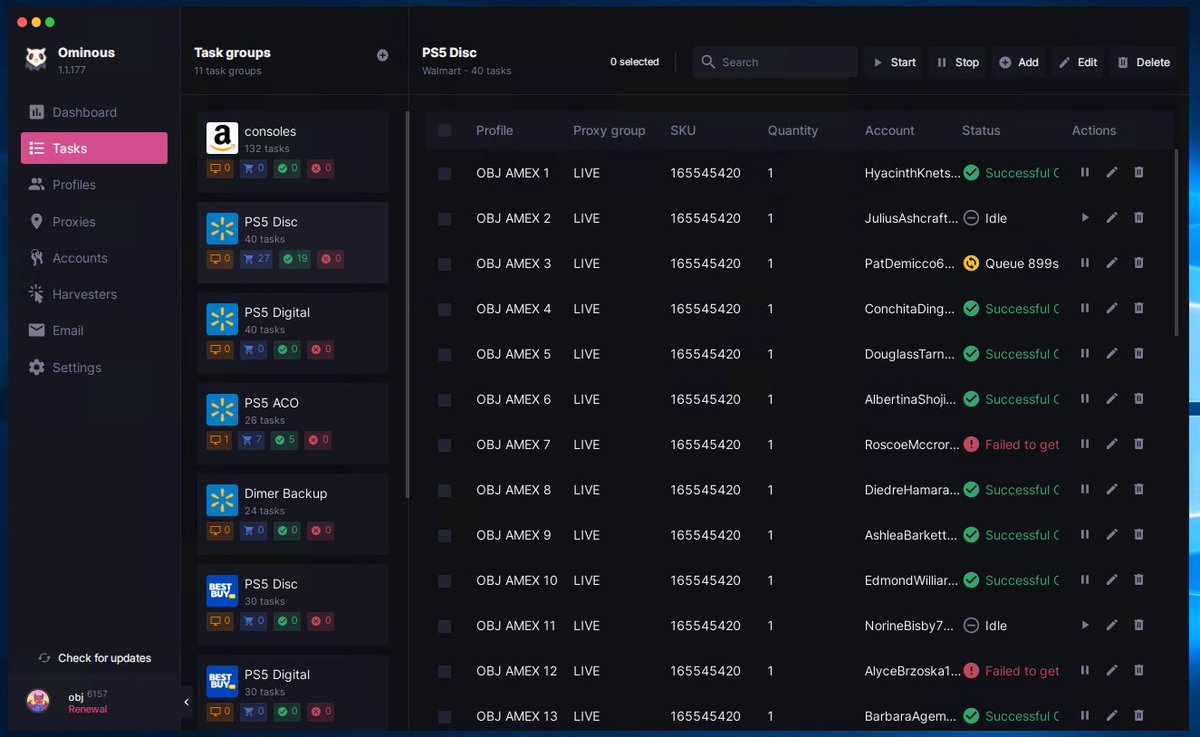This screenshot has width=1200, height=737.
Task: Start all tasks with Start button
Action: (x=893, y=62)
